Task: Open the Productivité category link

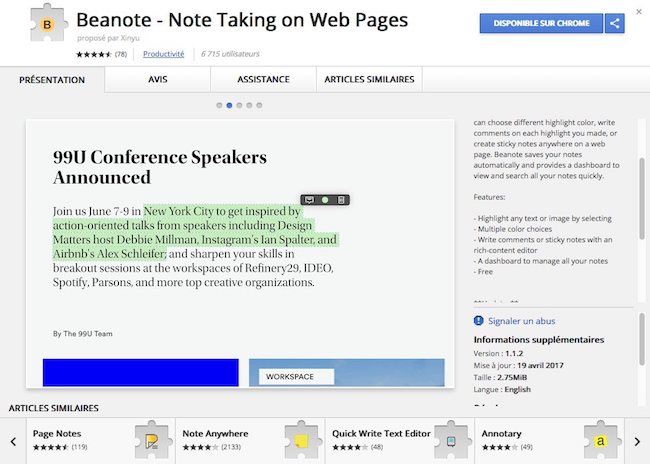Action: [x=163, y=53]
